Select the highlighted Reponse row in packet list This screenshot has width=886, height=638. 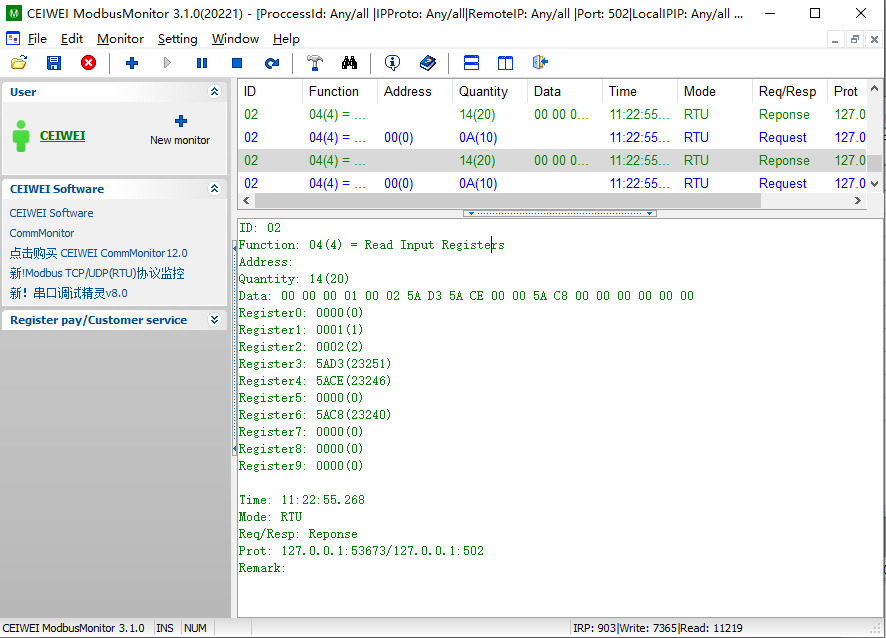click(553, 160)
